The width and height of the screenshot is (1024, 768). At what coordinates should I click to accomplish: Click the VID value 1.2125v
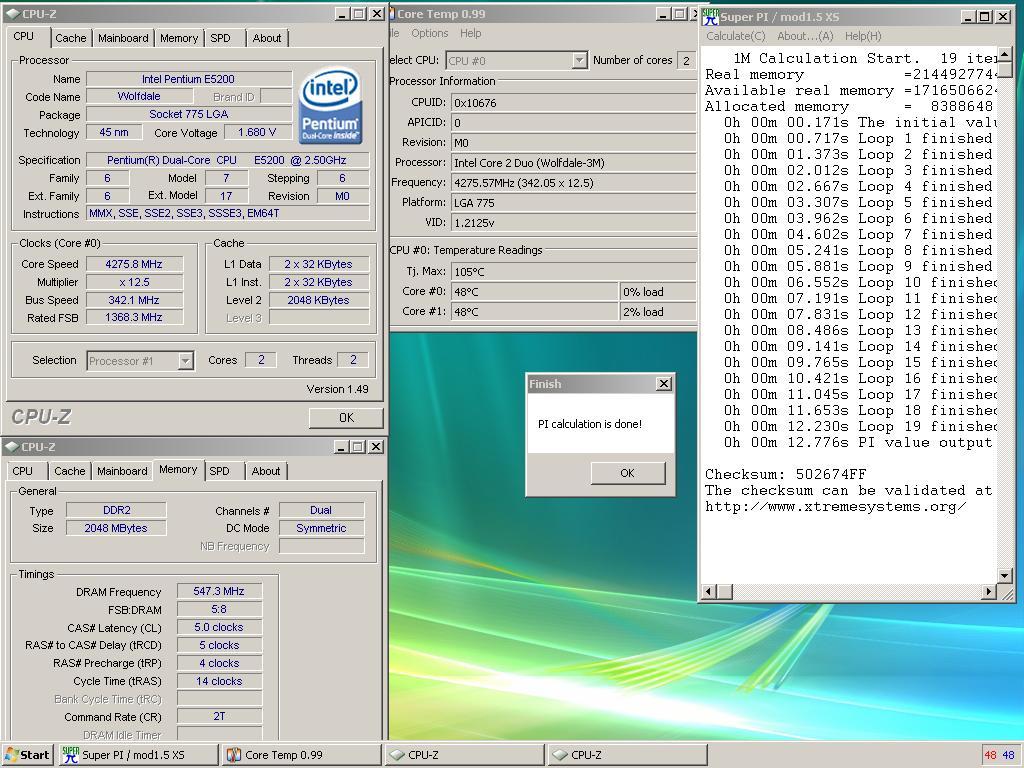point(573,223)
